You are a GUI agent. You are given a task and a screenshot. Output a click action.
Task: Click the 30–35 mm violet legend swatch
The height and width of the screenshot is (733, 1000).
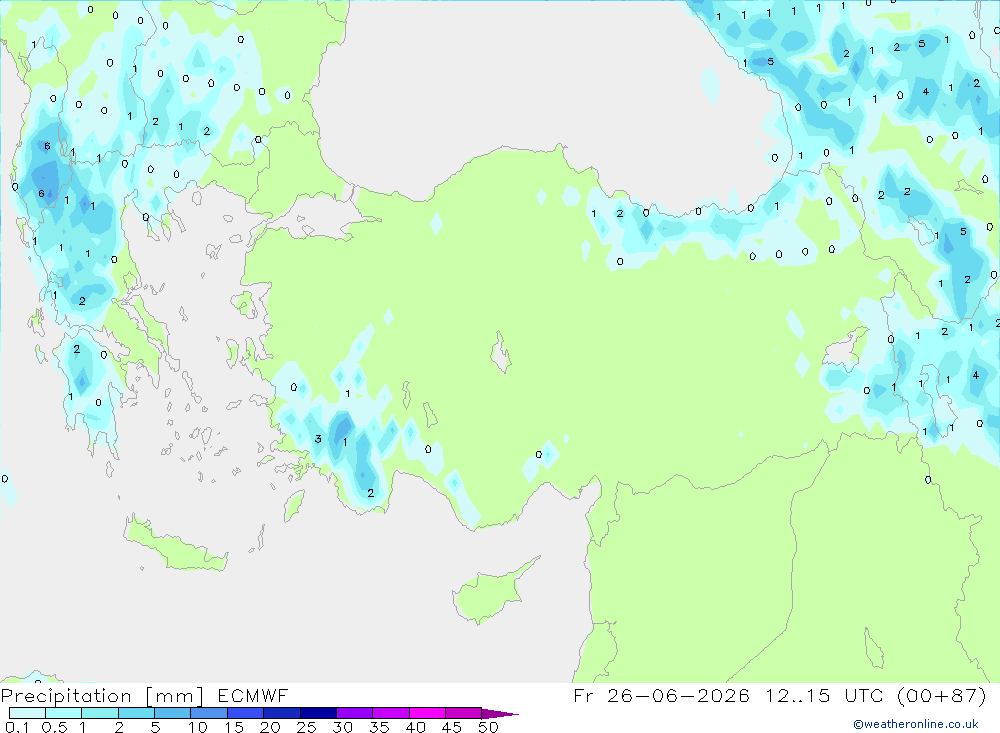click(355, 713)
